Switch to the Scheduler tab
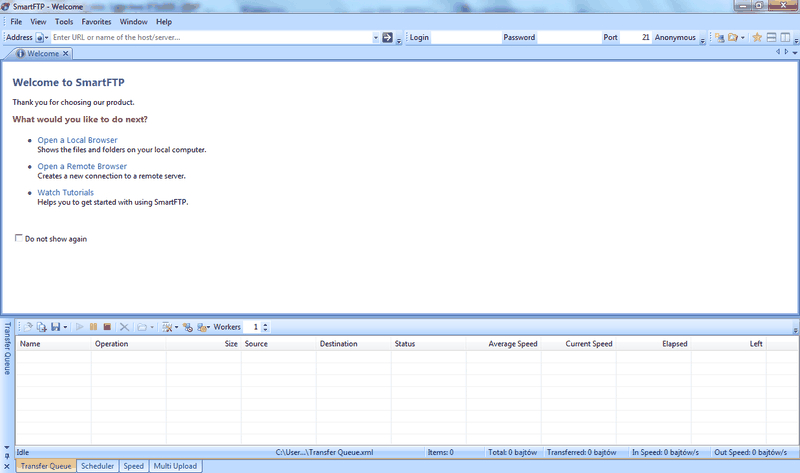Image resolution: width=800 pixels, height=473 pixels. click(97, 466)
